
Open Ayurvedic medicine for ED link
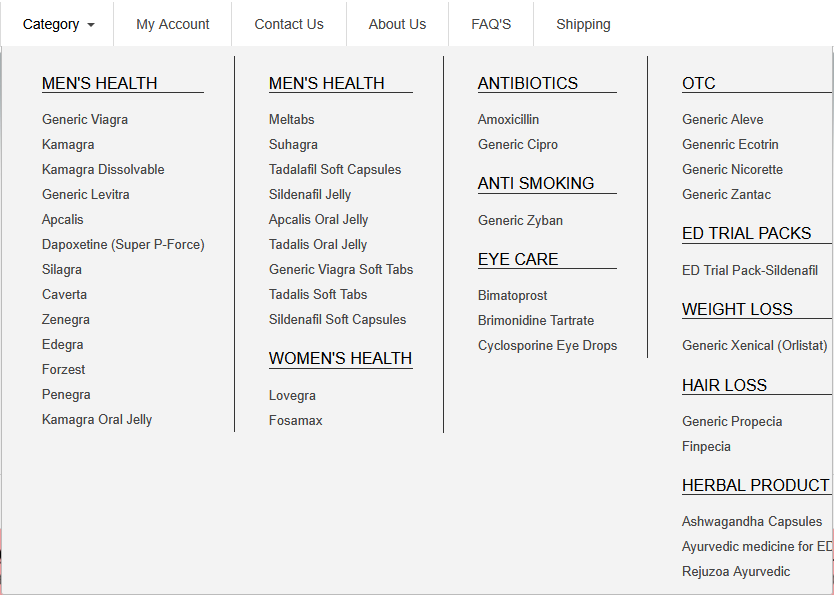pos(757,547)
